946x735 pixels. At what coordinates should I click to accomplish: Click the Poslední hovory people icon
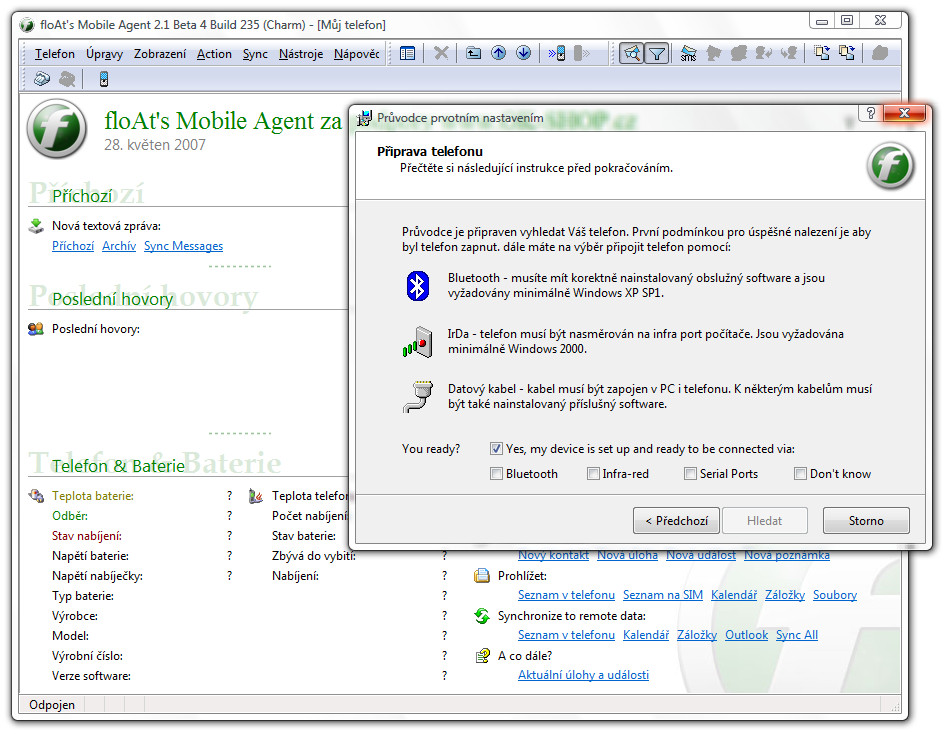36,329
